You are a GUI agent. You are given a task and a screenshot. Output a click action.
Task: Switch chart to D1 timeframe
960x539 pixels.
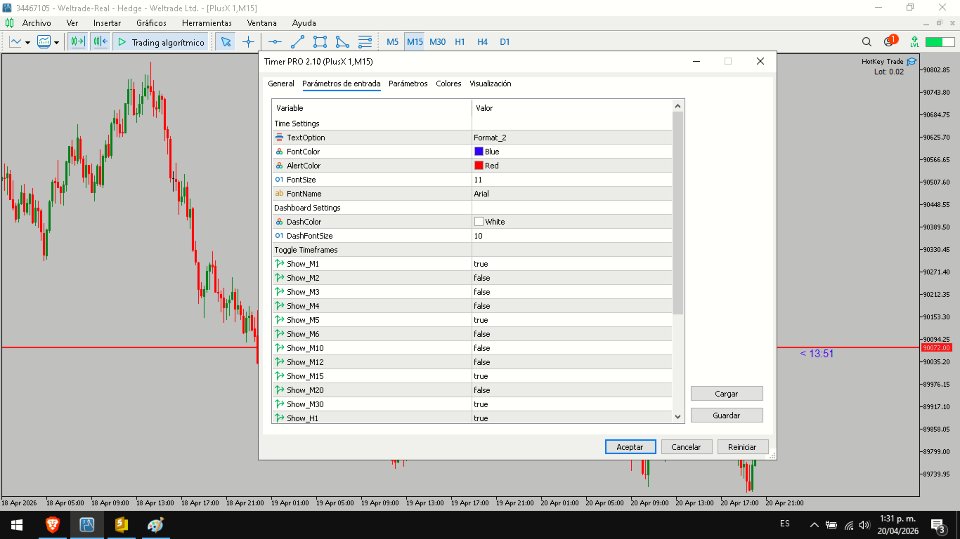click(504, 42)
